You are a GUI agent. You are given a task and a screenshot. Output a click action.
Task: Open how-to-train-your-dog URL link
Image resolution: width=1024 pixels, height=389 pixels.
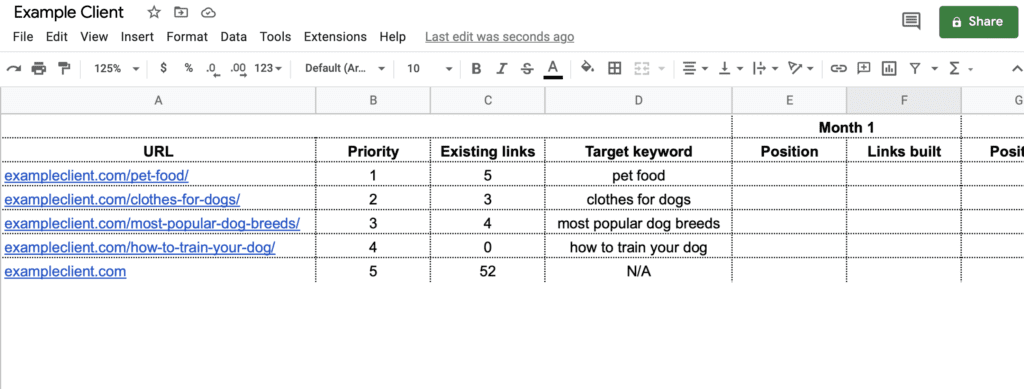(140, 247)
